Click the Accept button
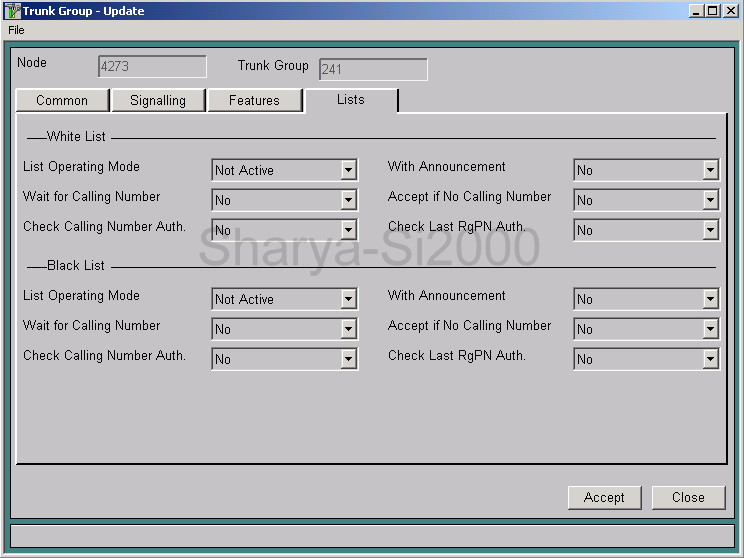The image size is (744, 558). coord(604,497)
